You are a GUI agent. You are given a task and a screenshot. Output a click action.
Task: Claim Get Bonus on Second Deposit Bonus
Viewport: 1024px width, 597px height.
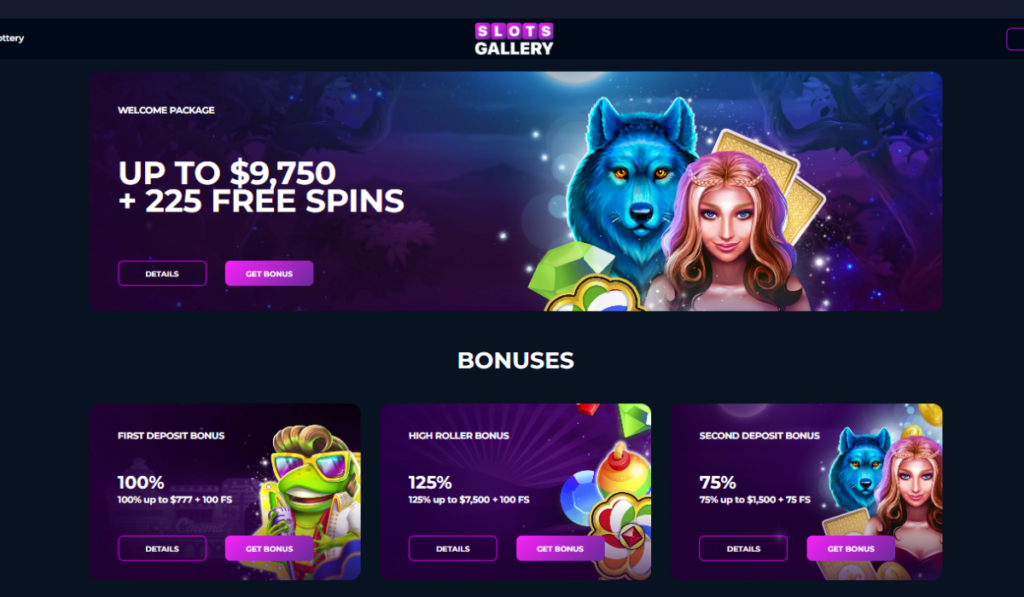click(x=850, y=549)
